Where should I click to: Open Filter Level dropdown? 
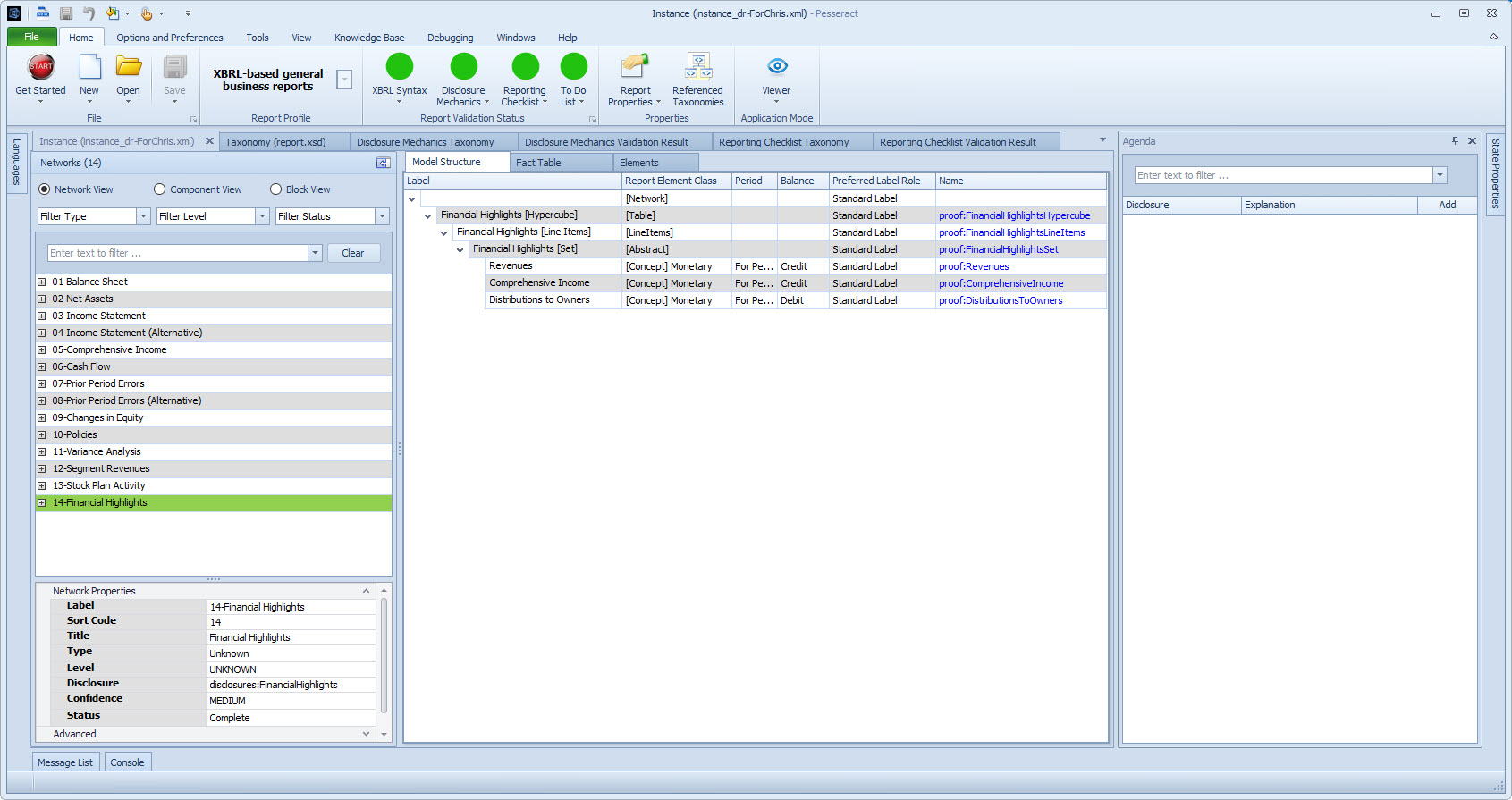coord(262,216)
